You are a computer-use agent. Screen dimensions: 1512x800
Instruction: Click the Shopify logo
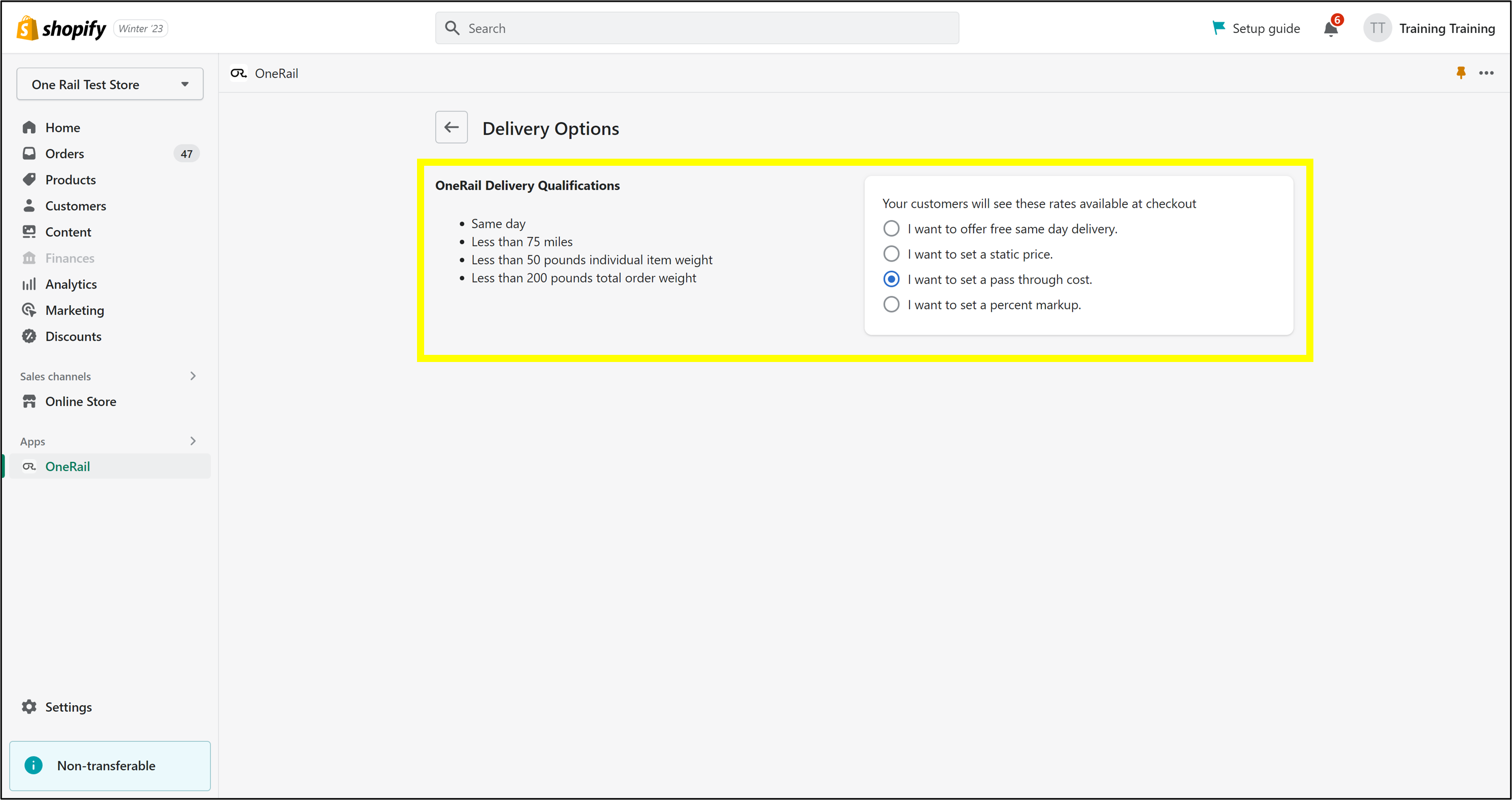pos(61,28)
